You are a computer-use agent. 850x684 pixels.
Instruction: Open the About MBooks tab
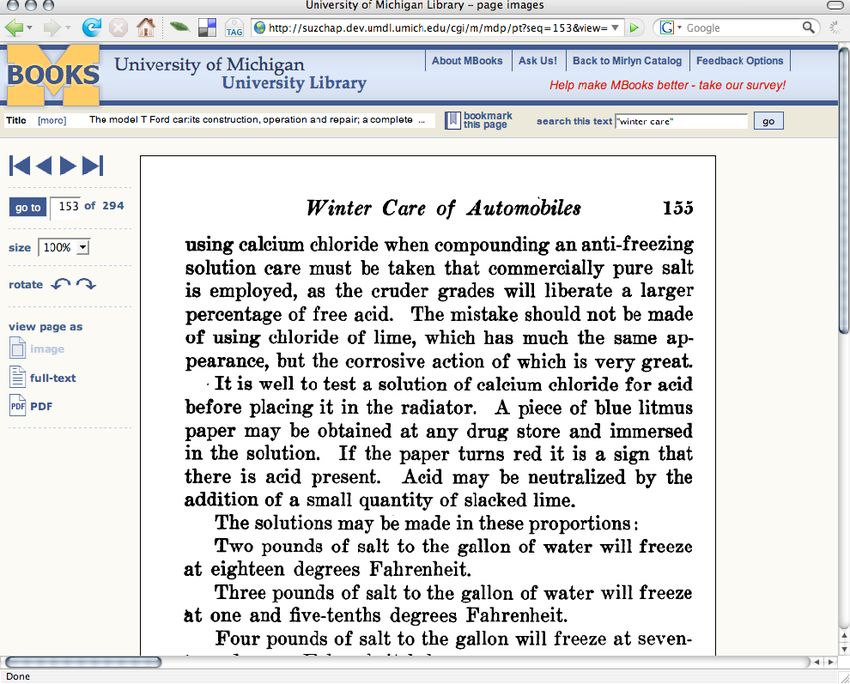467,61
